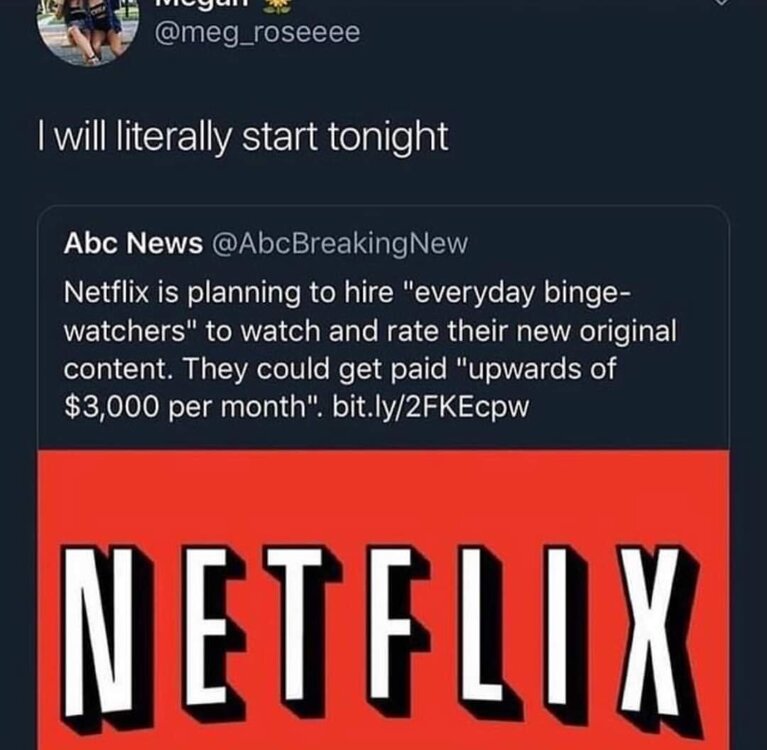Open the @AbcBreakingNew handle
The height and width of the screenshot is (750, 767).
339,243
